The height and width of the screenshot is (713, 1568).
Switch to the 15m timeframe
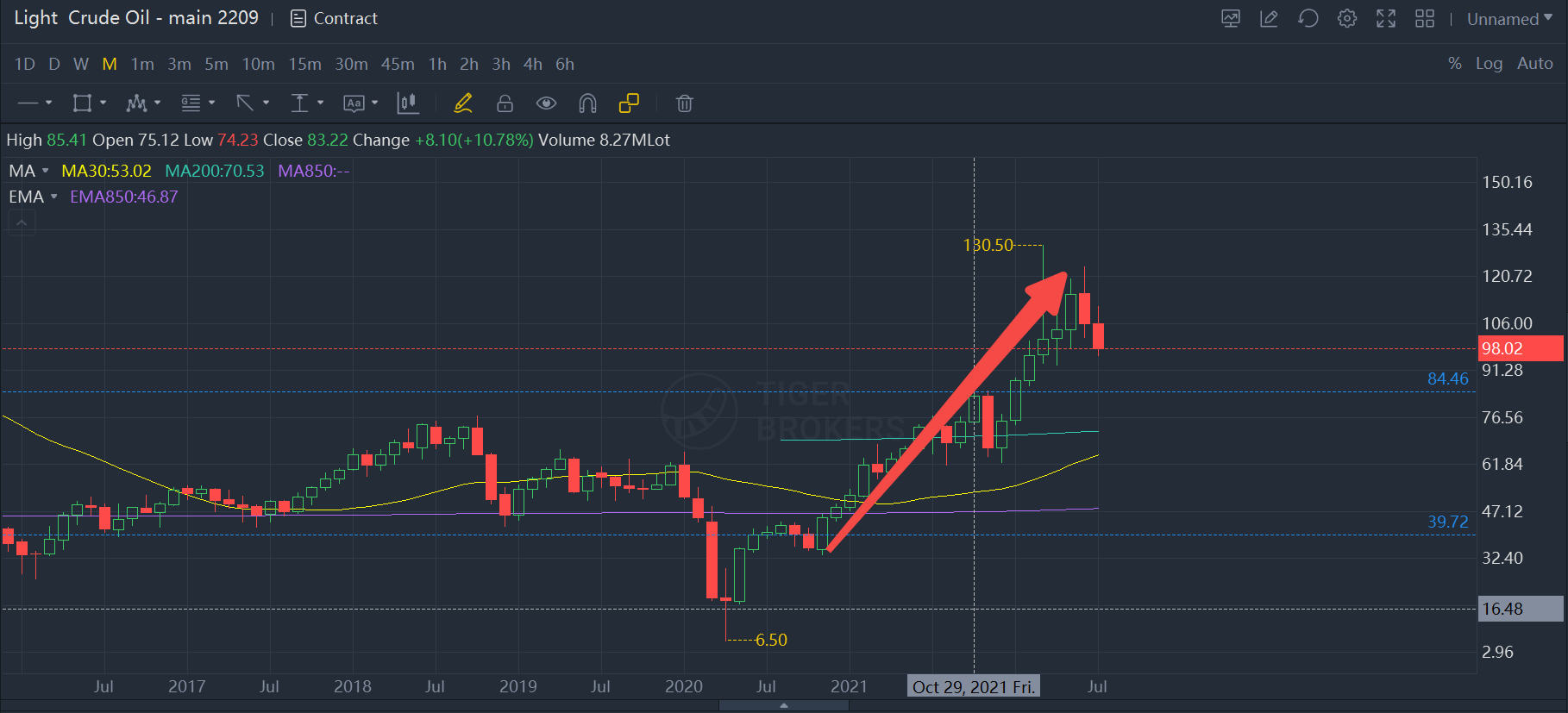click(x=305, y=64)
